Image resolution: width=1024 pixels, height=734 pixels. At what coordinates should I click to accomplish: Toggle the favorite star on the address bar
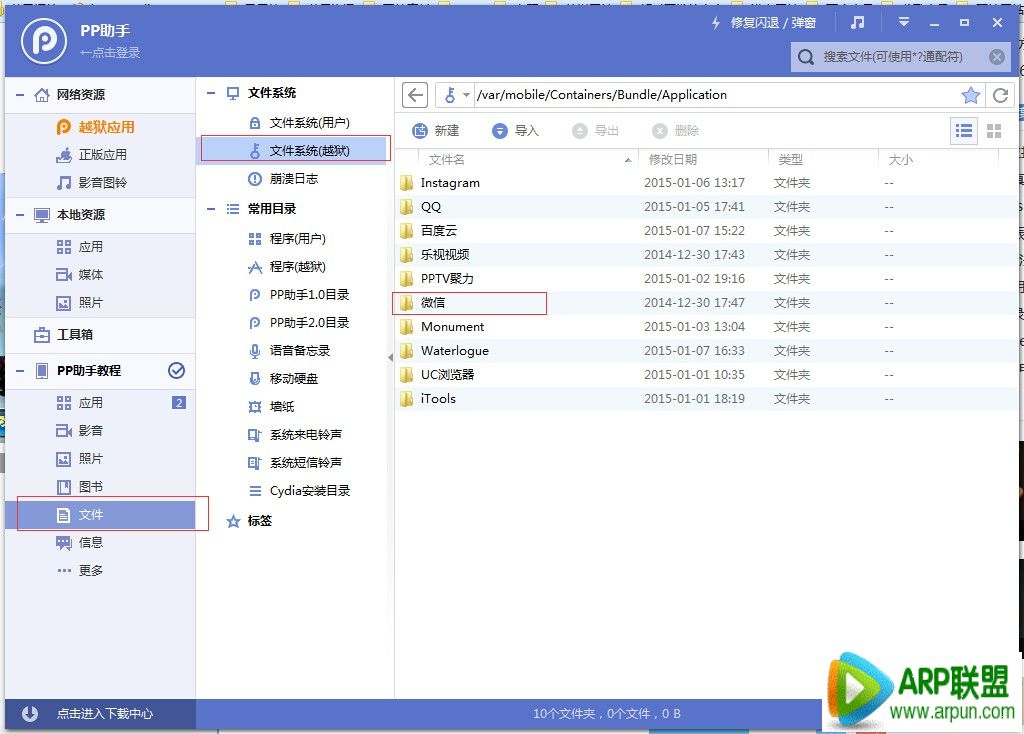pyautogui.click(x=971, y=95)
